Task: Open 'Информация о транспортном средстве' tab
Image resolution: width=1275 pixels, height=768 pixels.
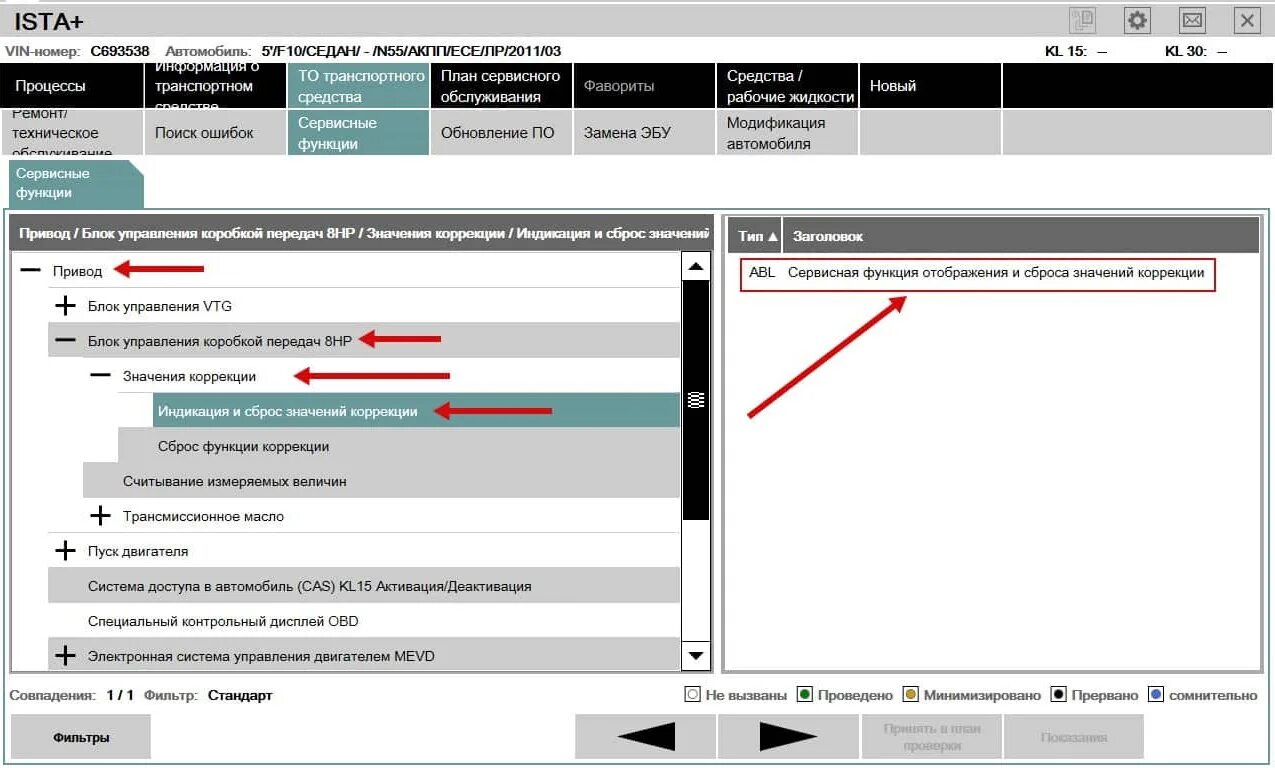Action: [x=215, y=86]
